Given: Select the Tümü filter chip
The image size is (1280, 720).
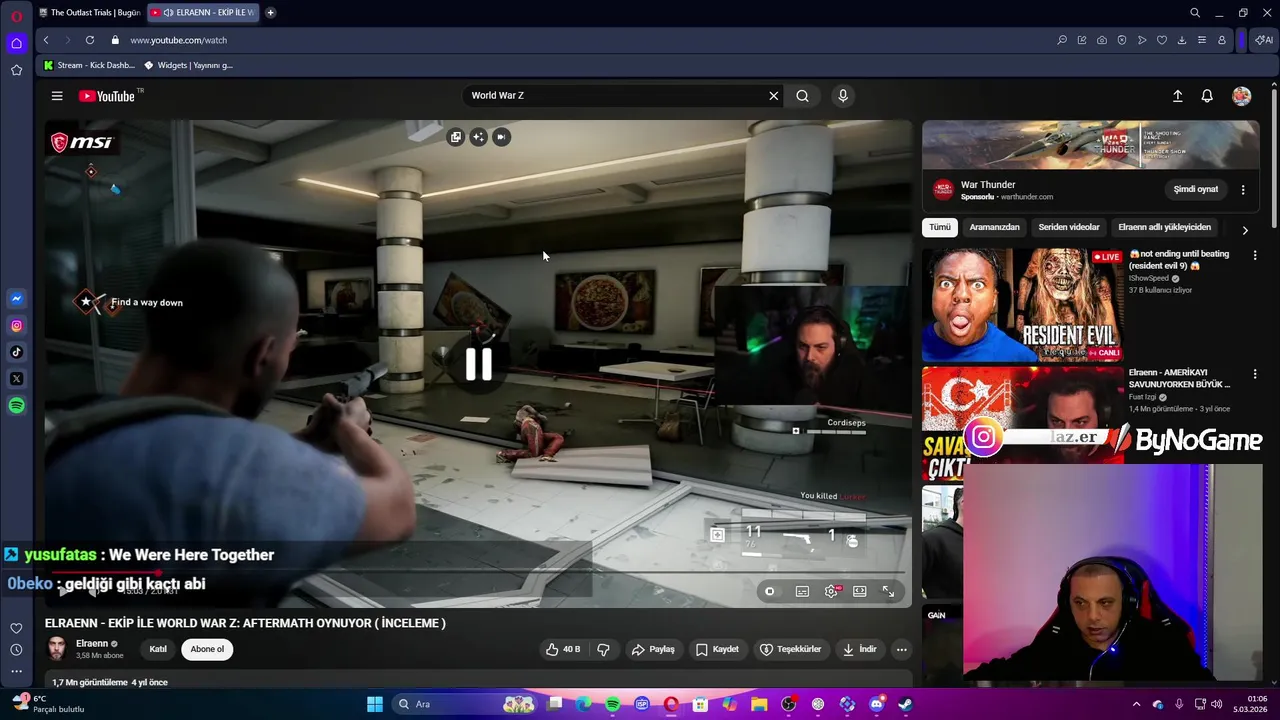Looking at the screenshot, I should click(940, 227).
